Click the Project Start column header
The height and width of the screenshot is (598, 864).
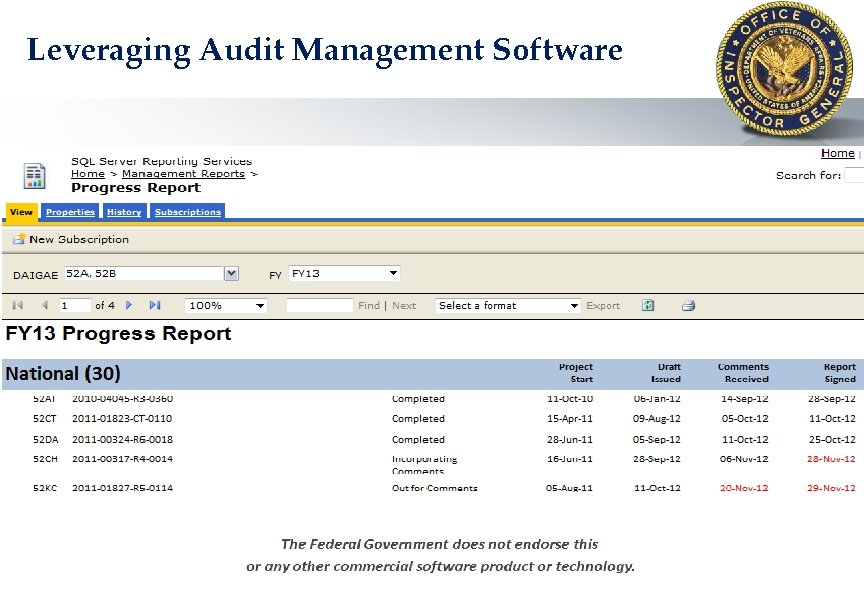point(576,373)
